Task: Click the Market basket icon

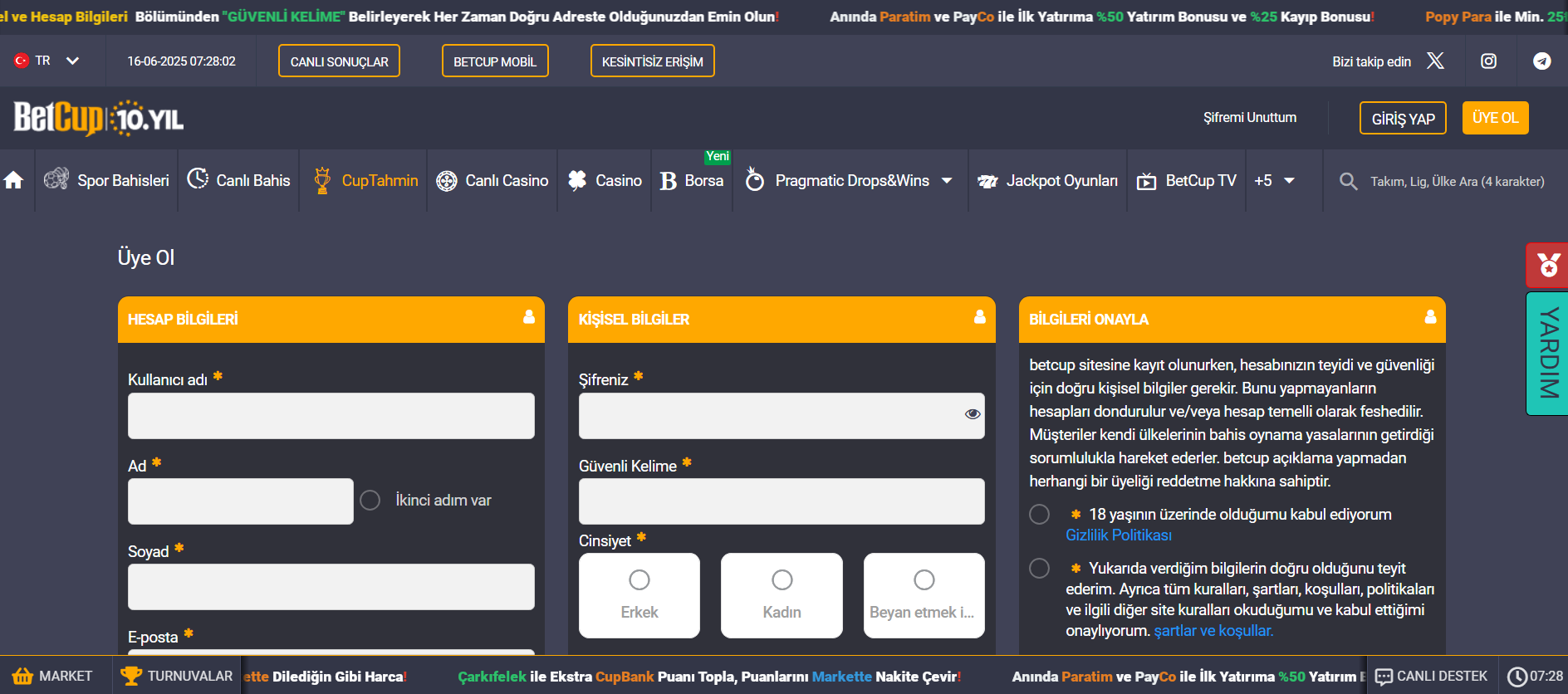Action: pyautogui.click(x=22, y=676)
